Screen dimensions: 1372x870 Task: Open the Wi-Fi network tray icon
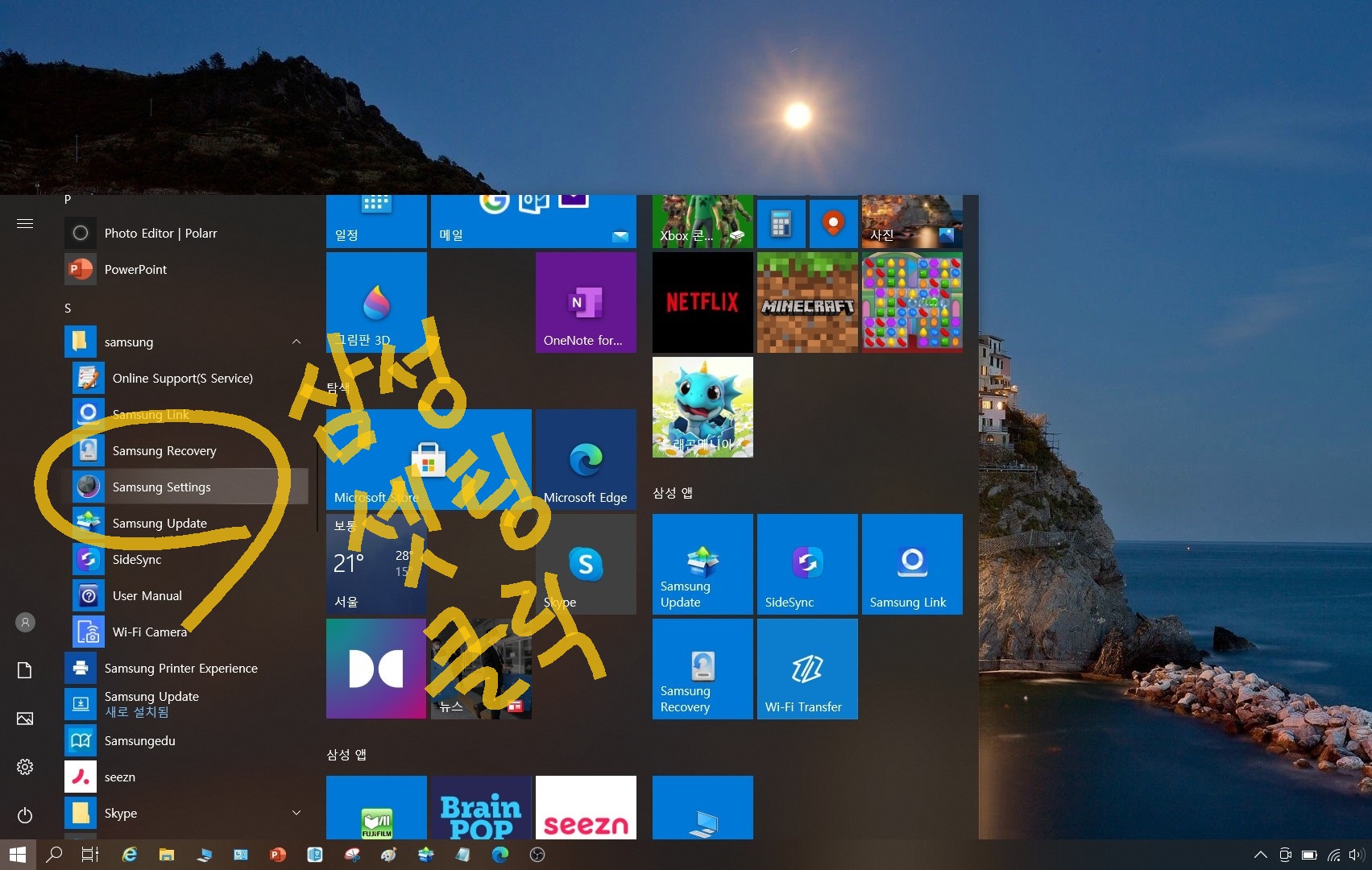1334,855
